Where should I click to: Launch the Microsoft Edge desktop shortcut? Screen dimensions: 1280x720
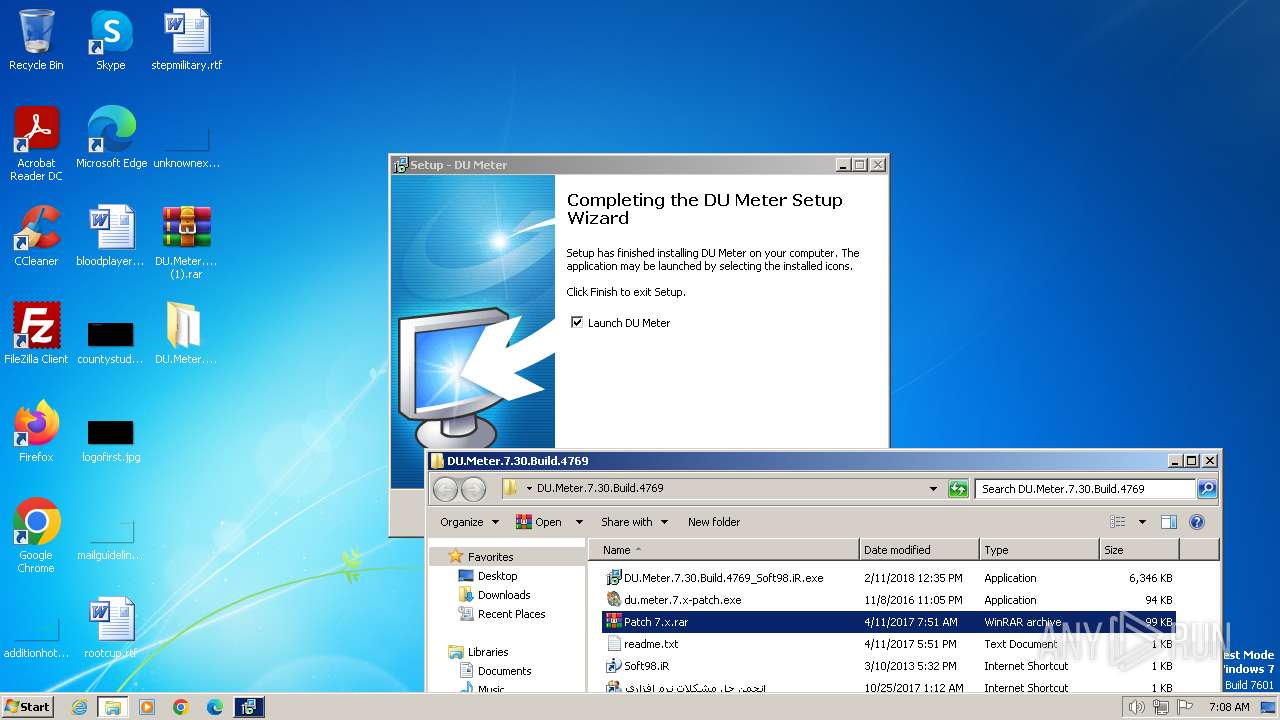(x=111, y=138)
